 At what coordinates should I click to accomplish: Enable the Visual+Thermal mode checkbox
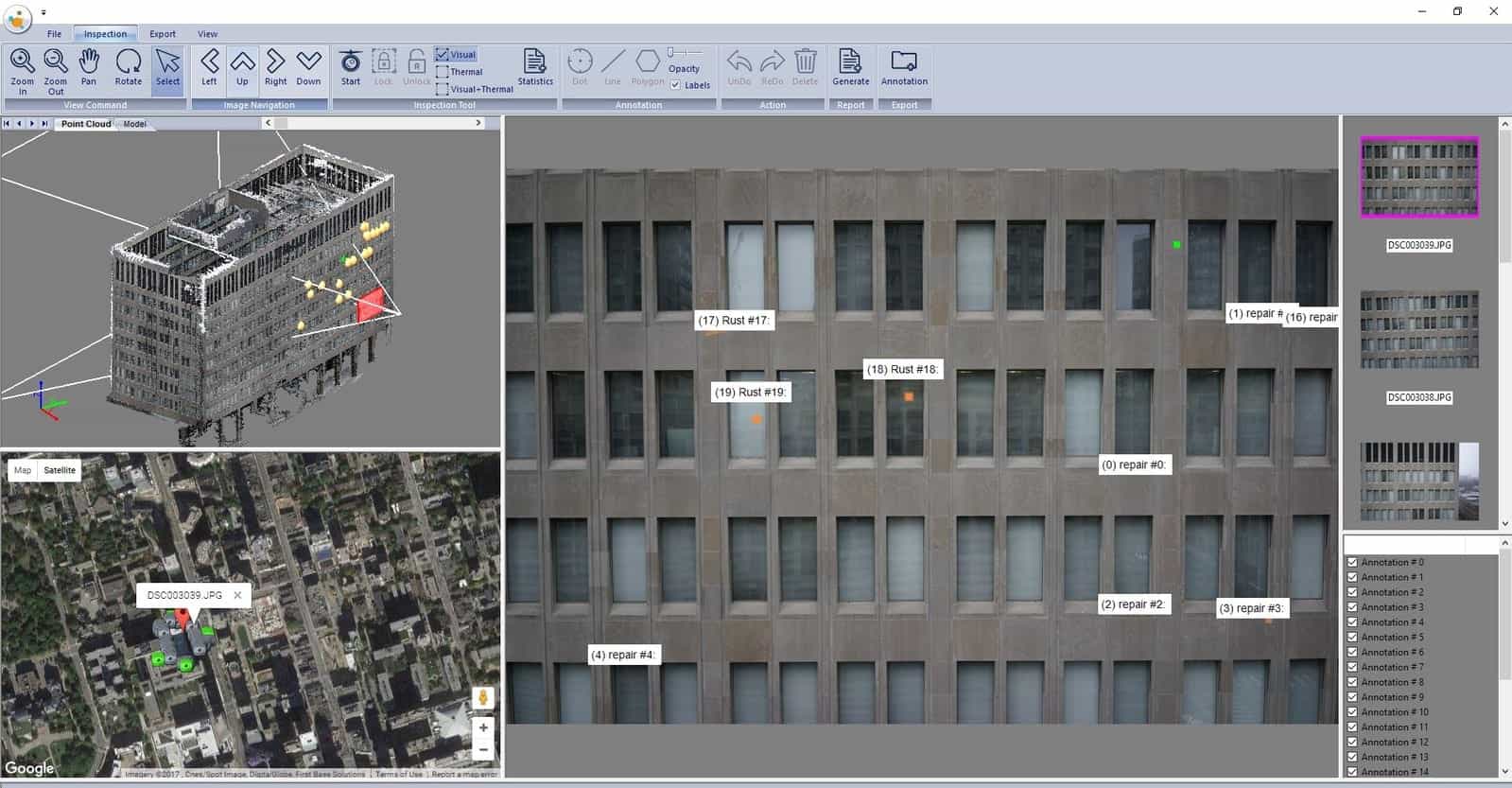(x=443, y=89)
